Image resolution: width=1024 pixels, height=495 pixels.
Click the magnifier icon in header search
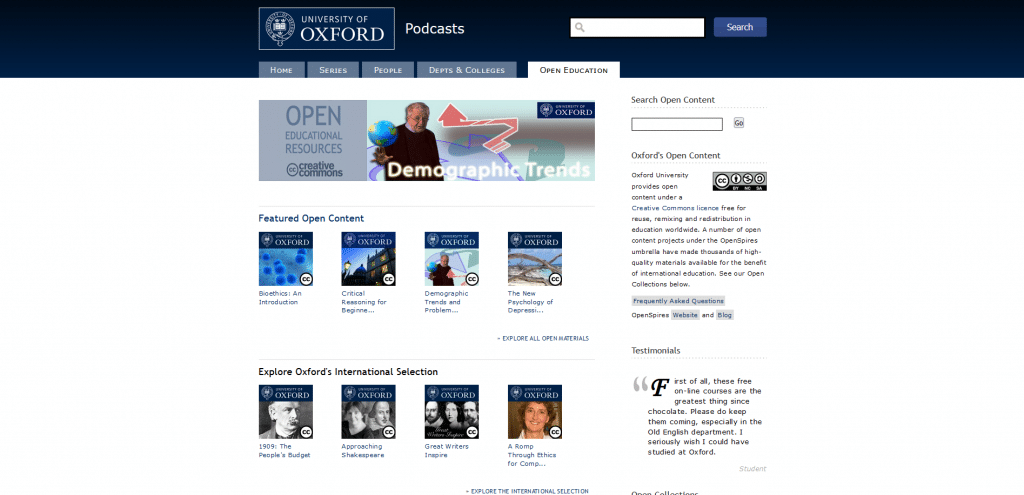(579, 27)
